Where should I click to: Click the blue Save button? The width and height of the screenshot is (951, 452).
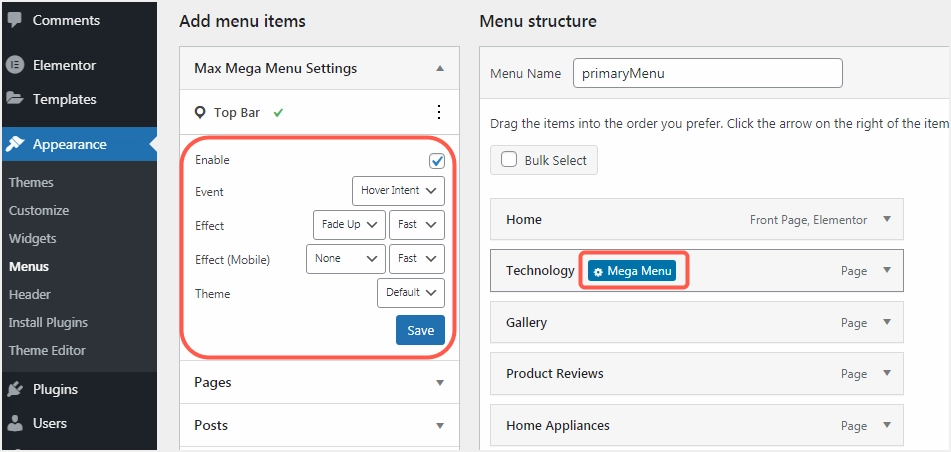pyautogui.click(x=420, y=330)
